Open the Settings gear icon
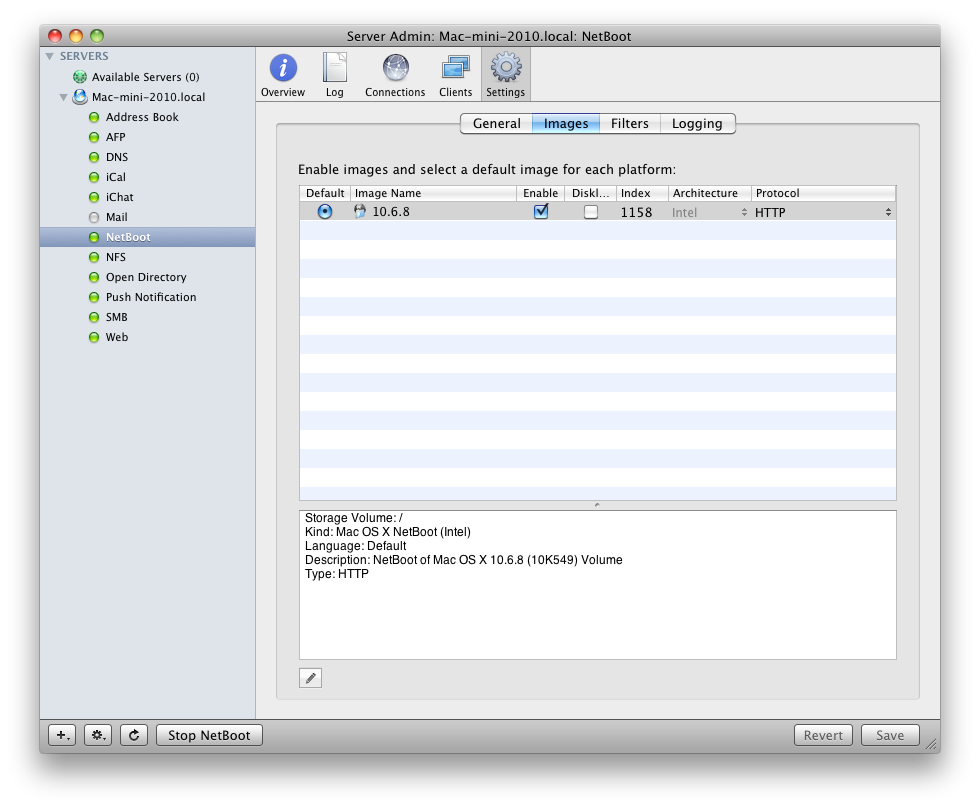Image resolution: width=980 pixels, height=808 pixels. (x=506, y=67)
